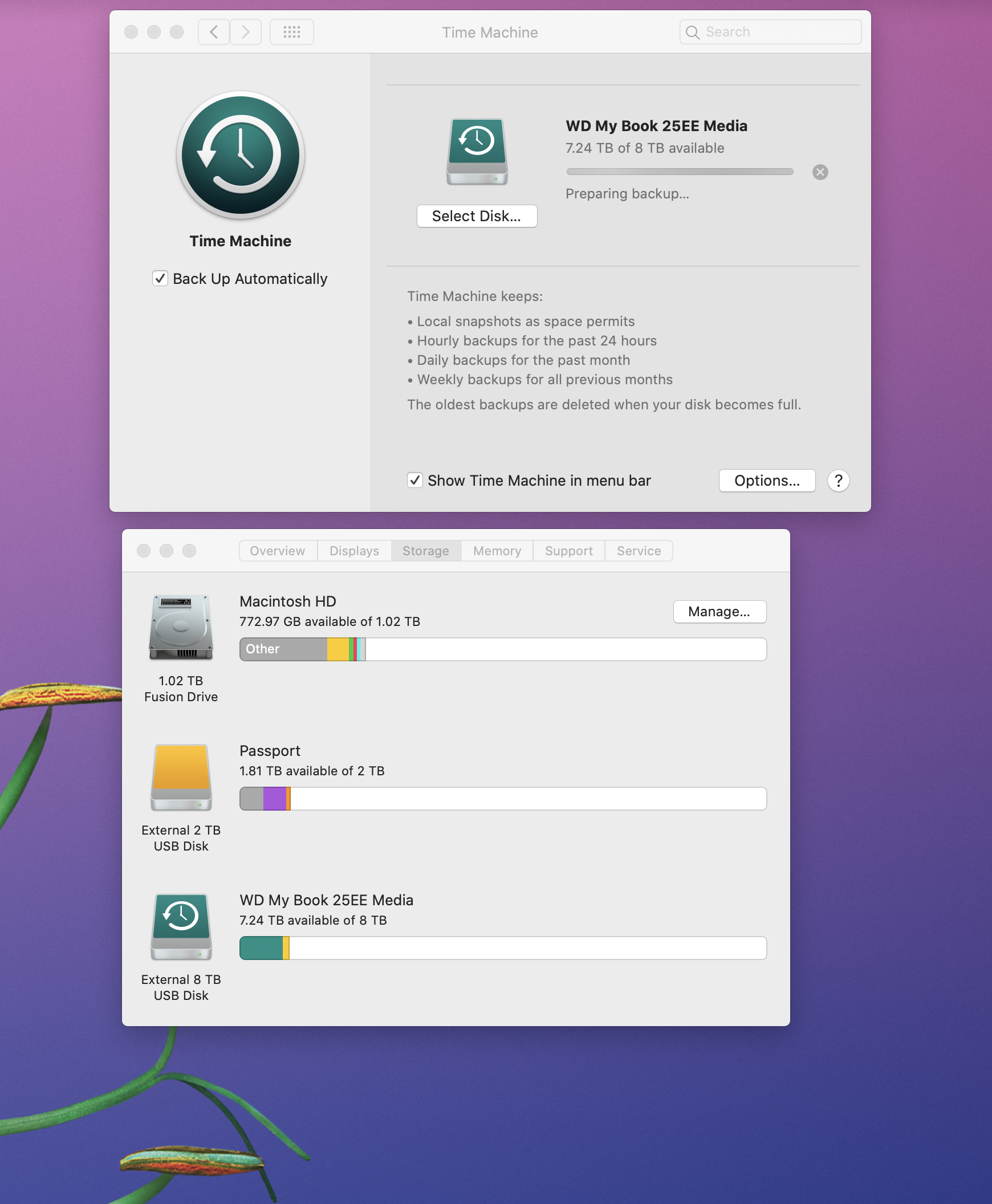
Task: Show all preferences grid icon
Action: 291,32
